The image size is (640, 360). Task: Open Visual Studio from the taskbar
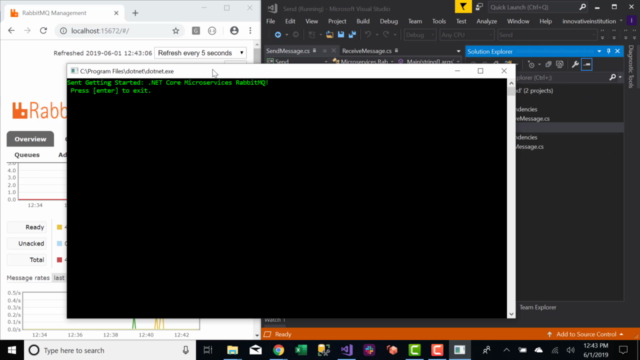(347, 350)
